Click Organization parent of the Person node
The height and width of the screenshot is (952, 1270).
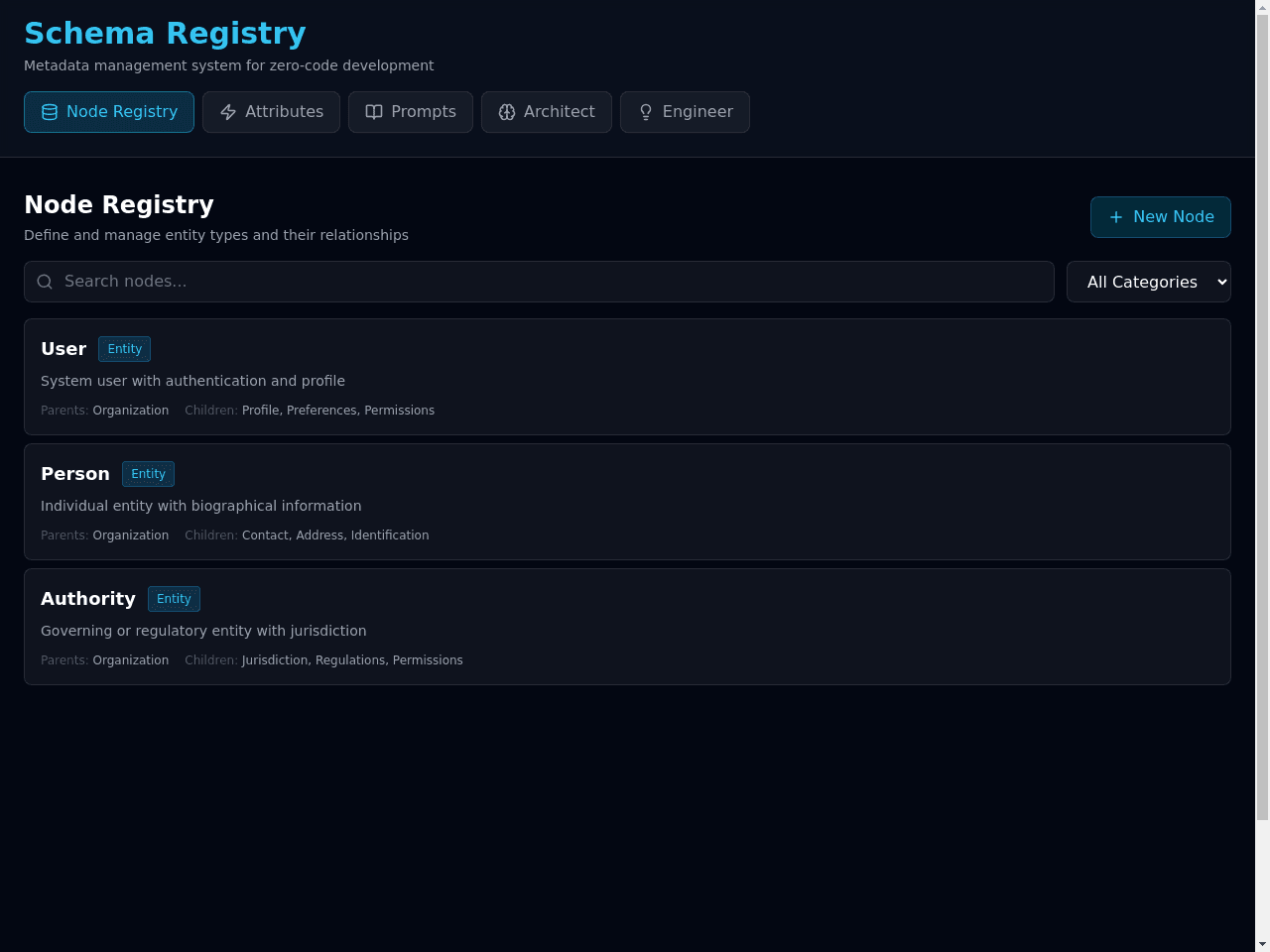131,535
